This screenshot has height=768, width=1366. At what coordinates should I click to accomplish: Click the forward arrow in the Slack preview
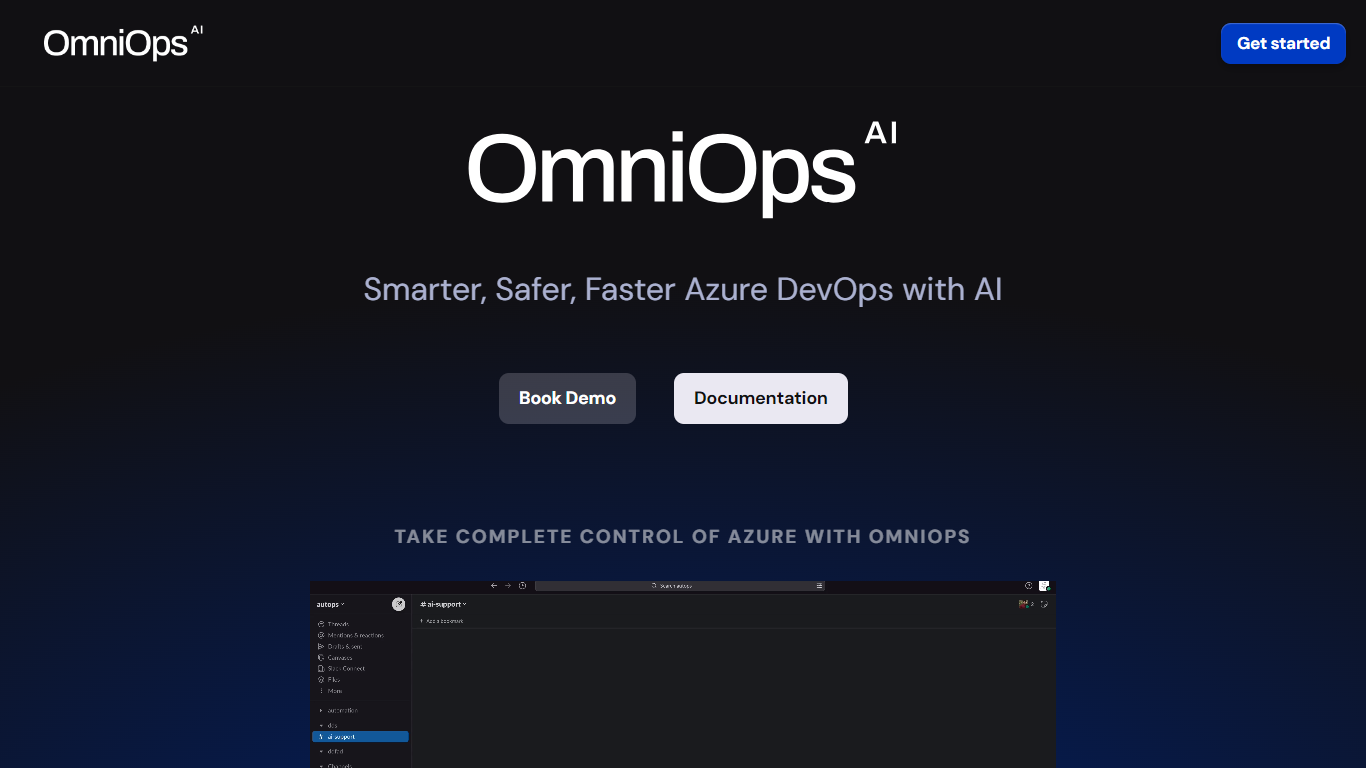point(508,586)
